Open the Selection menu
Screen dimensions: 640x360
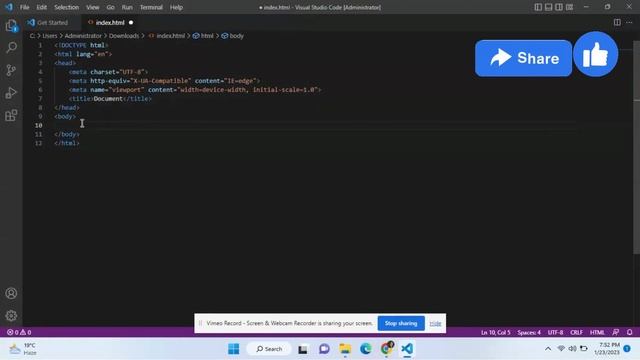pos(67,7)
